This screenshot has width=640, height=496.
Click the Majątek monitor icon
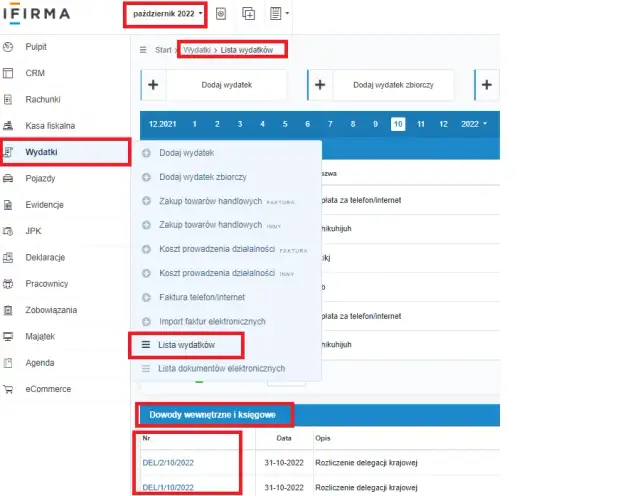[8, 336]
